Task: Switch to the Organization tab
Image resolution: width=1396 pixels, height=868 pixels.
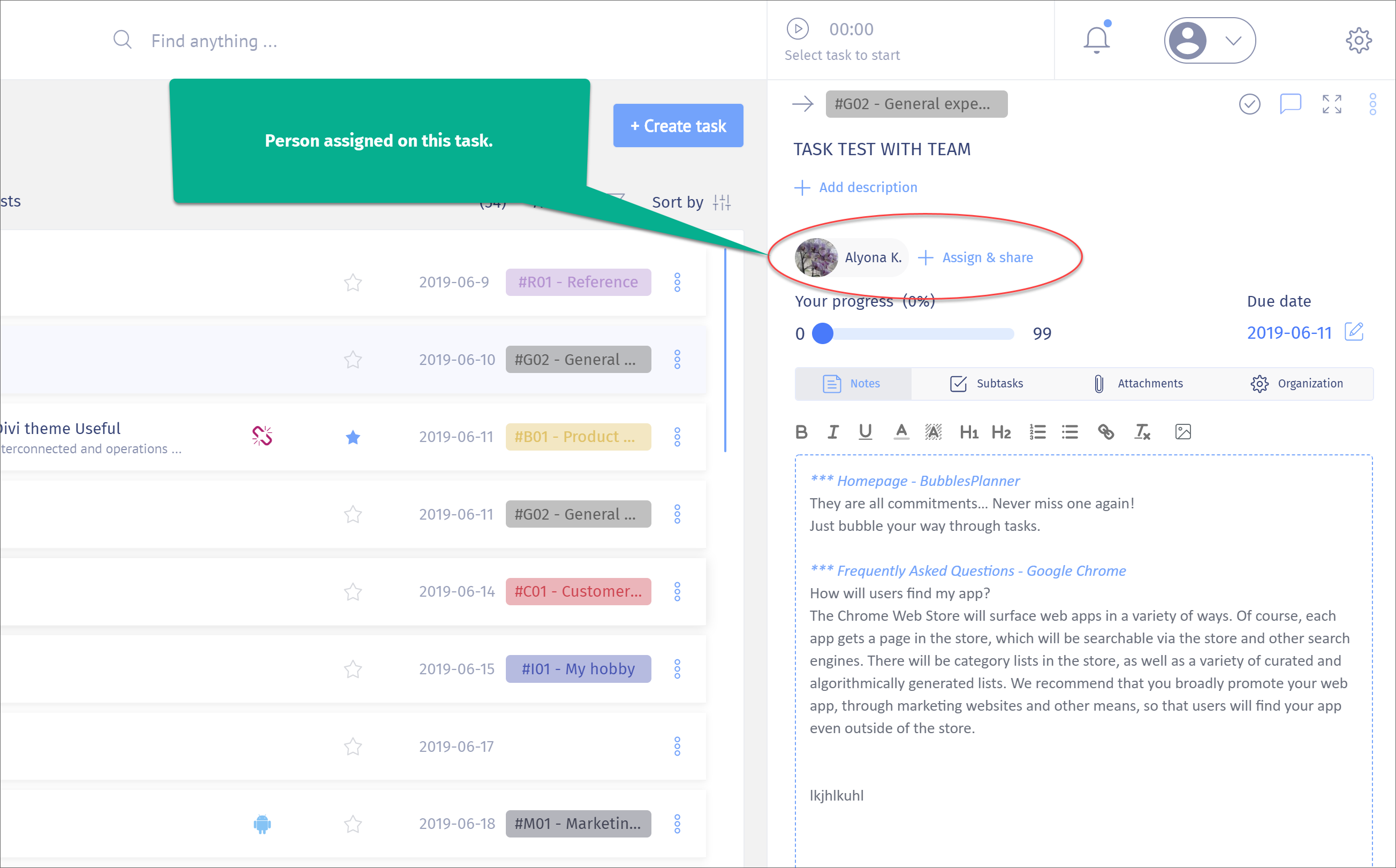Action: [x=1296, y=384]
